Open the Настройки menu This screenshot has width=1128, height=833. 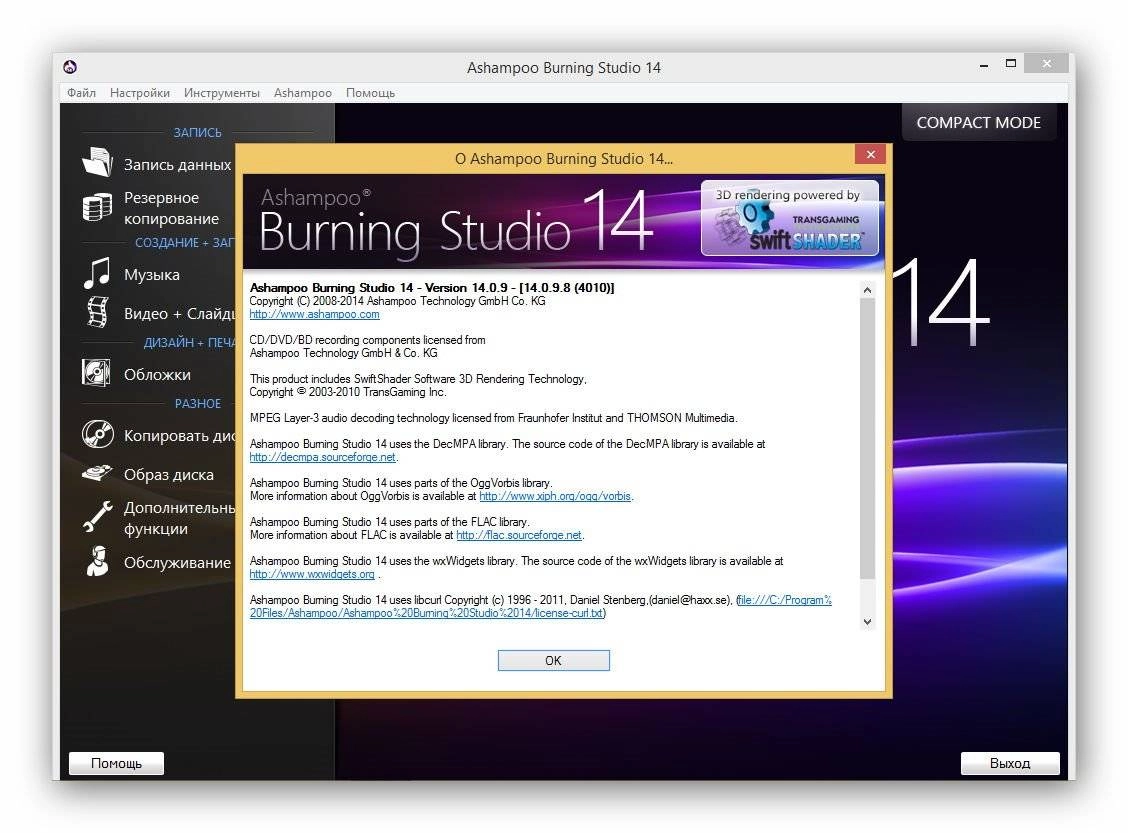[140, 93]
